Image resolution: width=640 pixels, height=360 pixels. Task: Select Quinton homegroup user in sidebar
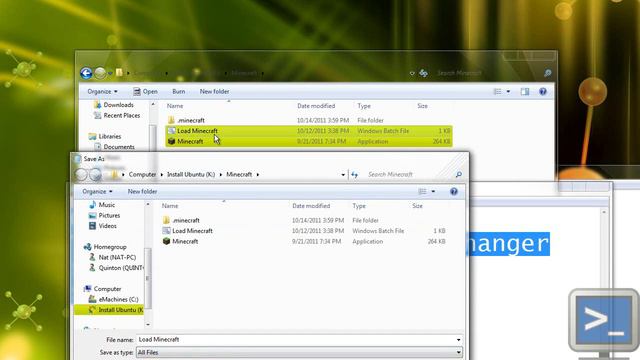click(116, 268)
